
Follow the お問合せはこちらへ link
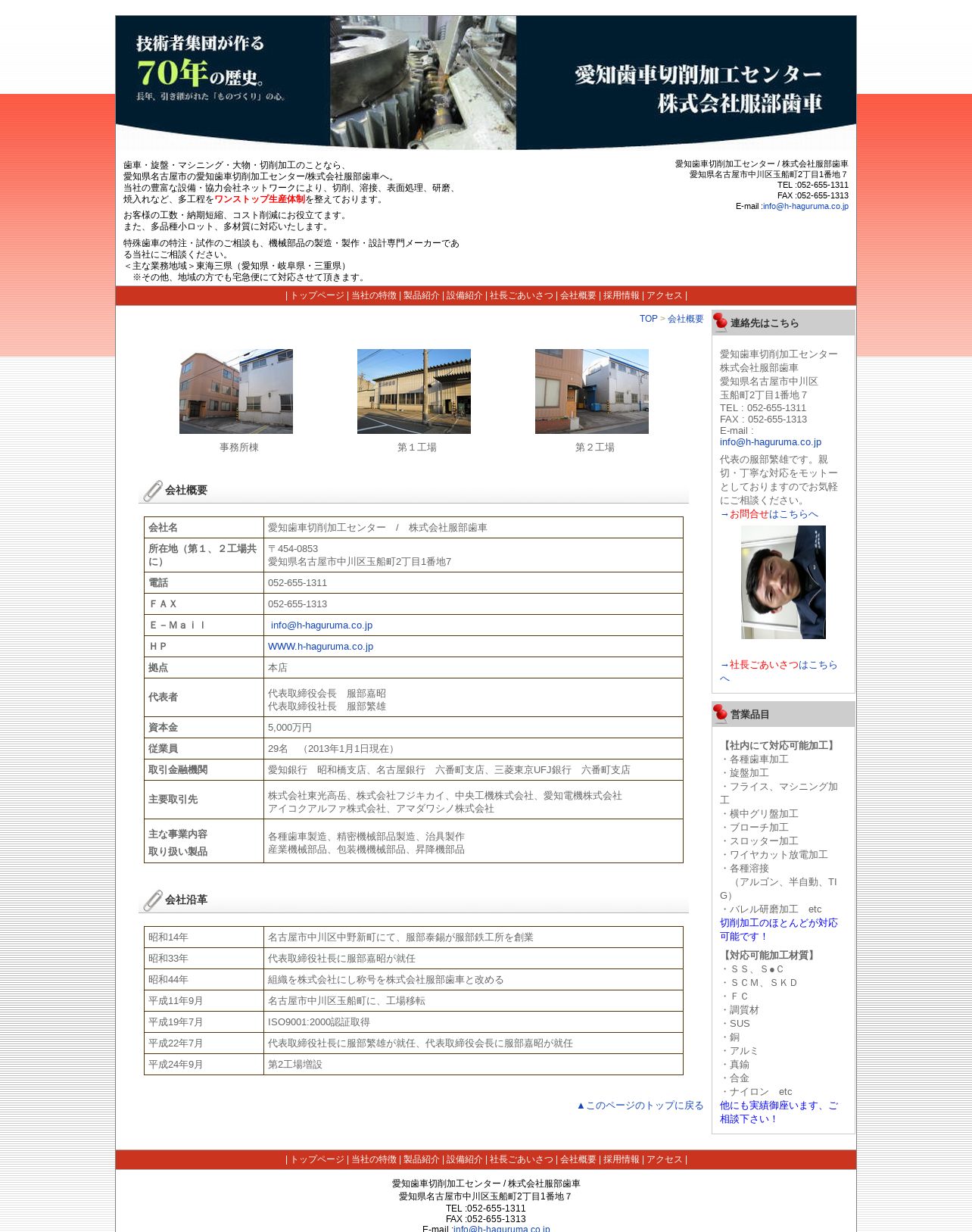click(769, 514)
